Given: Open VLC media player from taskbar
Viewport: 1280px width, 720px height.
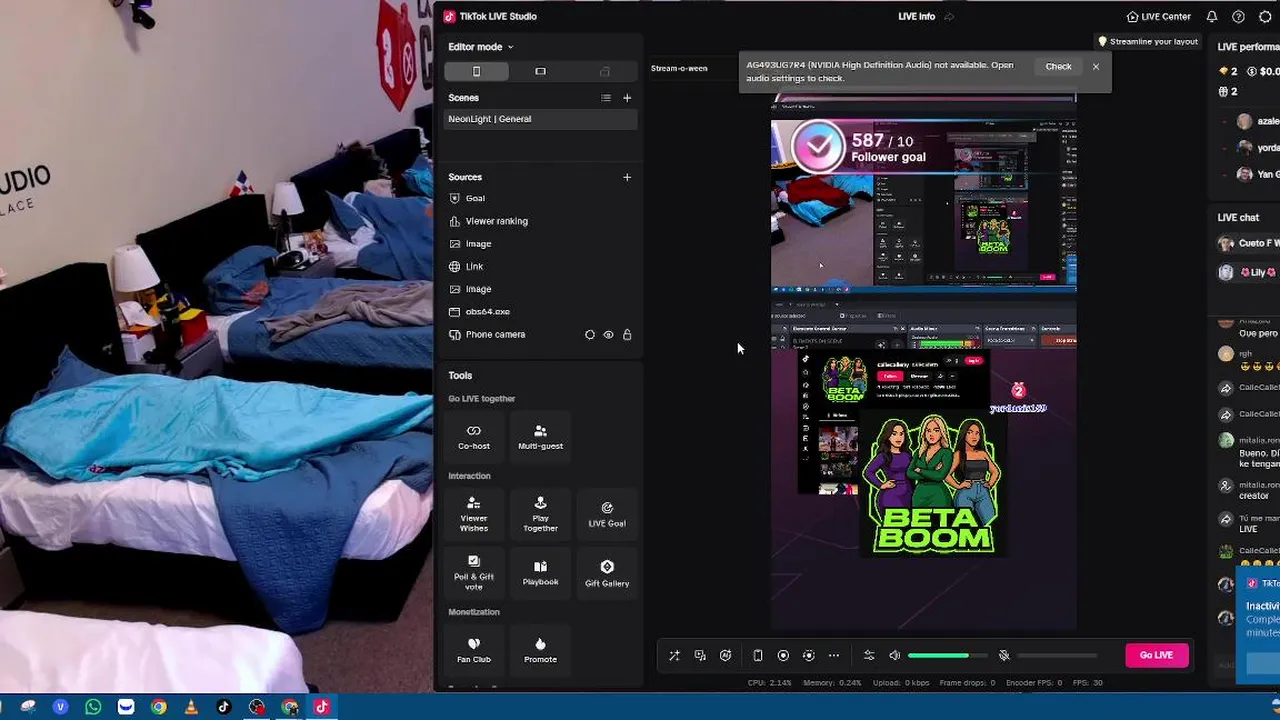Looking at the screenshot, I should 191,707.
